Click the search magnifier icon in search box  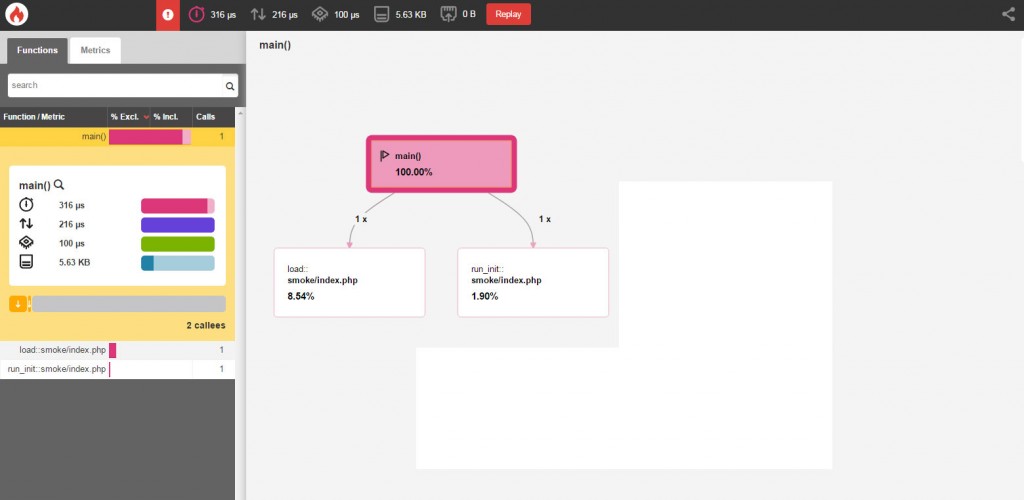click(x=230, y=86)
